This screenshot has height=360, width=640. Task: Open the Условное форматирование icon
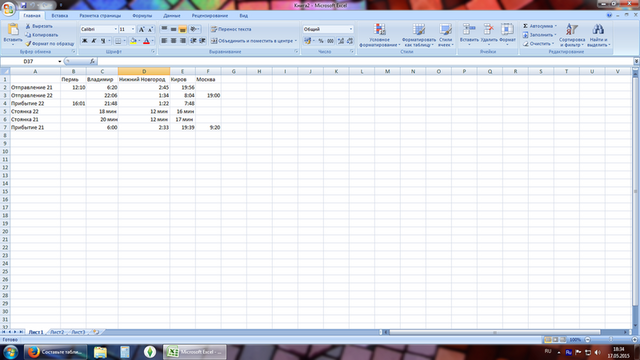point(380,29)
